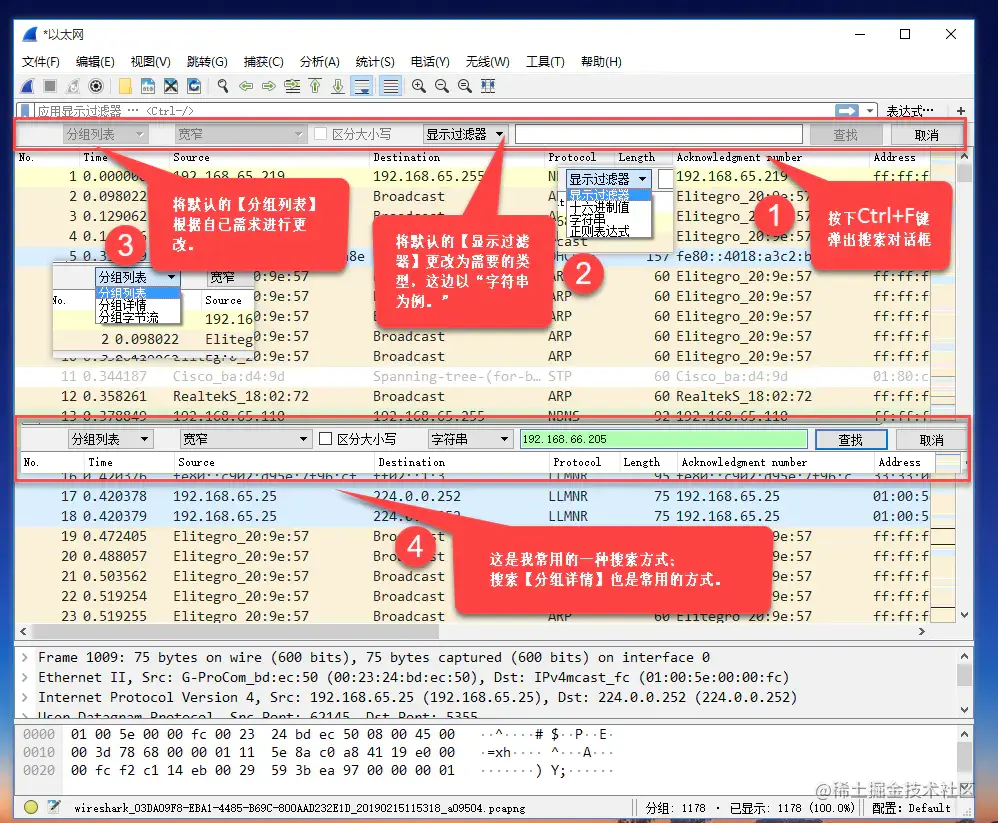Click the Find packet magnifier icon
Screen dimensions: 998x823
pyautogui.click(x=223, y=86)
